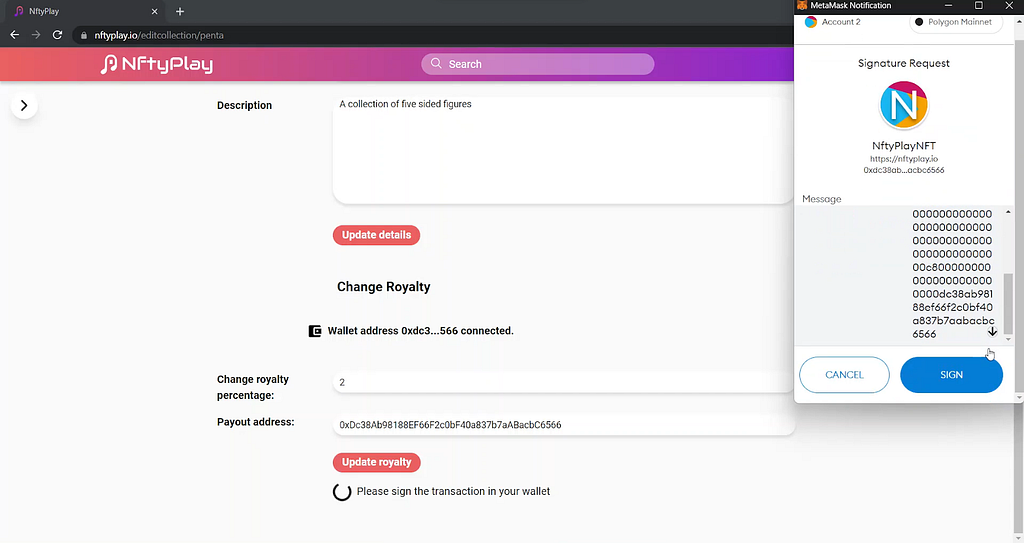Click 'Please sign the transaction' message
Viewport: 1024px width, 543px height.
click(x=453, y=491)
